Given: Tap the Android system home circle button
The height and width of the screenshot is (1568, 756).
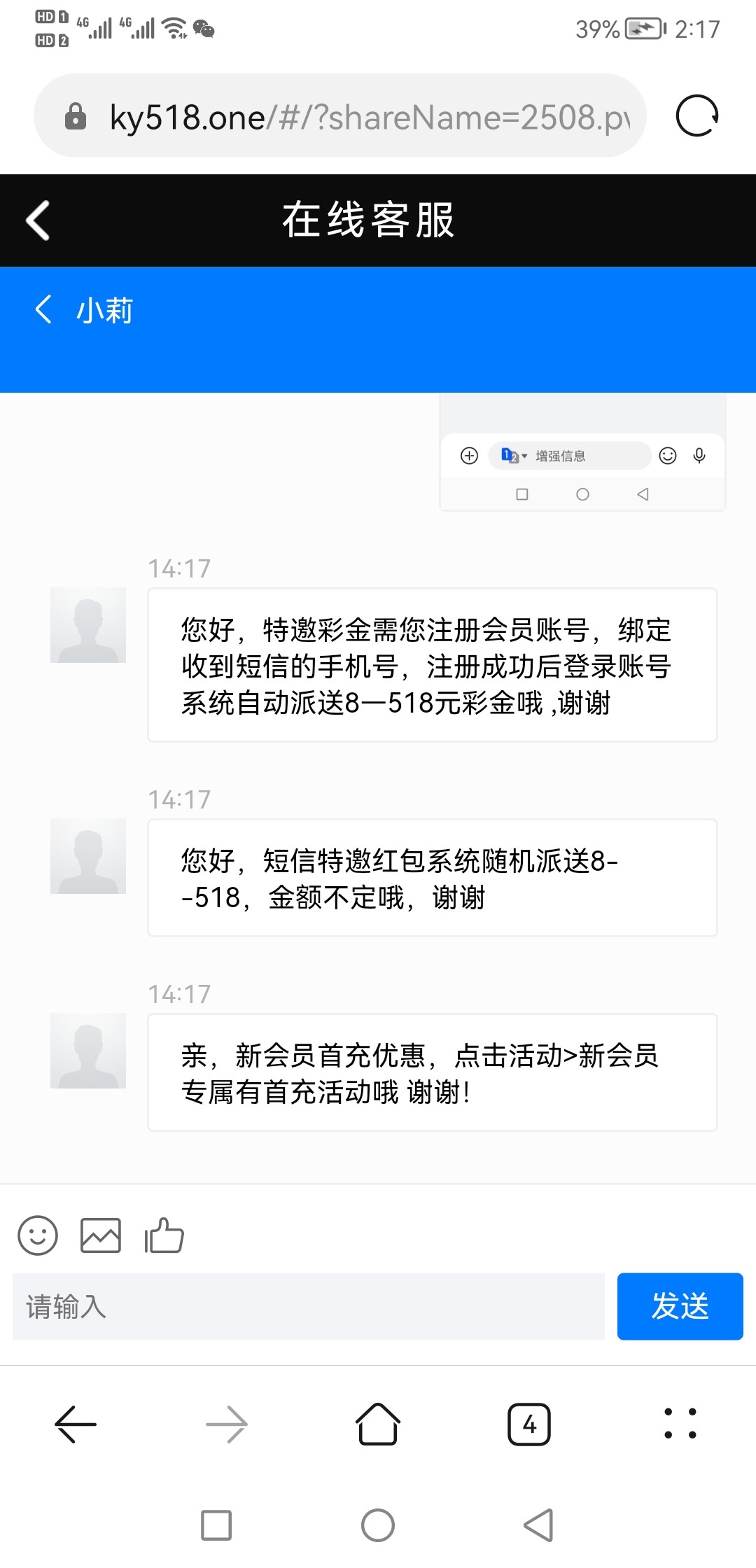Looking at the screenshot, I should click(378, 1525).
